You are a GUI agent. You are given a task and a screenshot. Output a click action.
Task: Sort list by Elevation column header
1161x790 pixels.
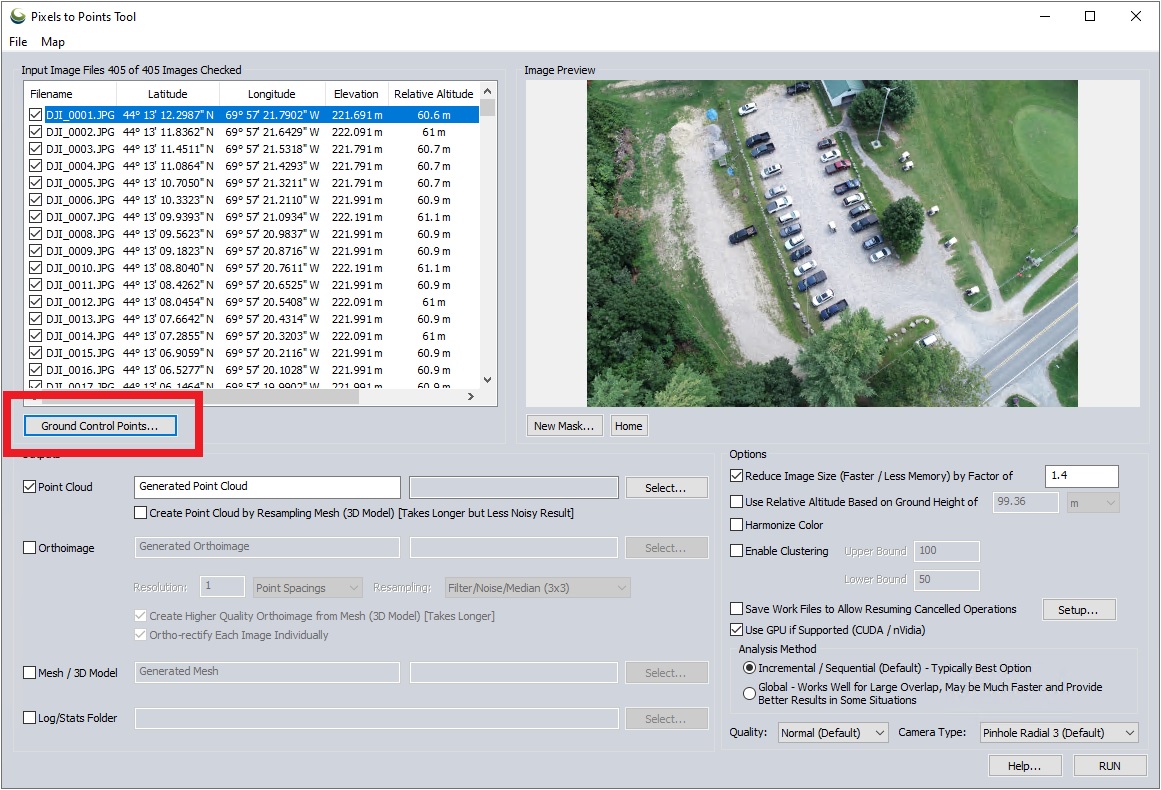(x=356, y=94)
